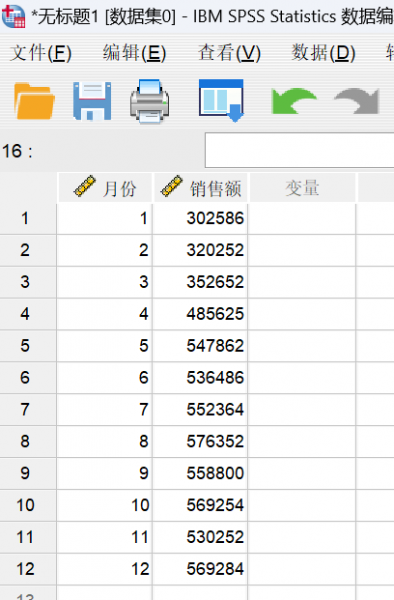Click sales cell 547862
The width and height of the screenshot is (394, 600).
click(200, 346)
